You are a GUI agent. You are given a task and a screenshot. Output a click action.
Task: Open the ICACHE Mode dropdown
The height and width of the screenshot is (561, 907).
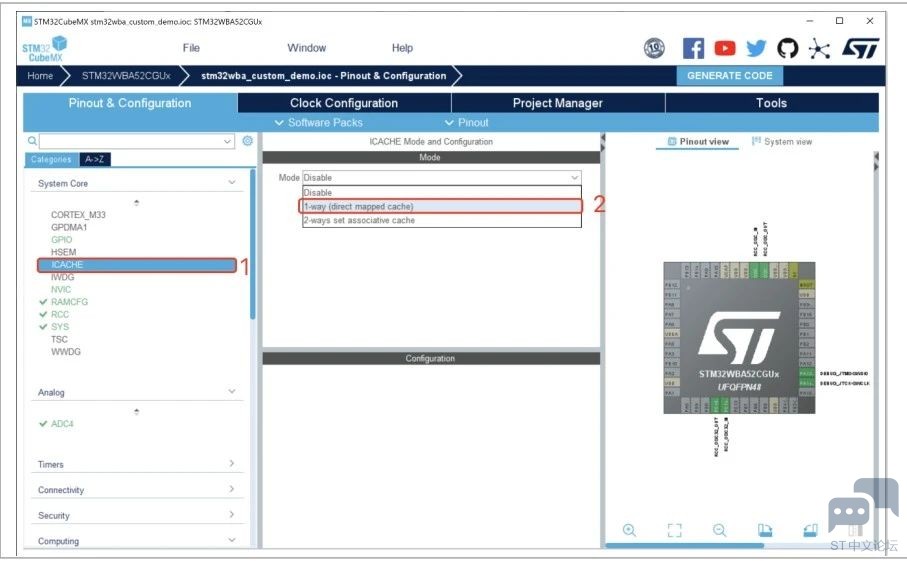point(442,178)
